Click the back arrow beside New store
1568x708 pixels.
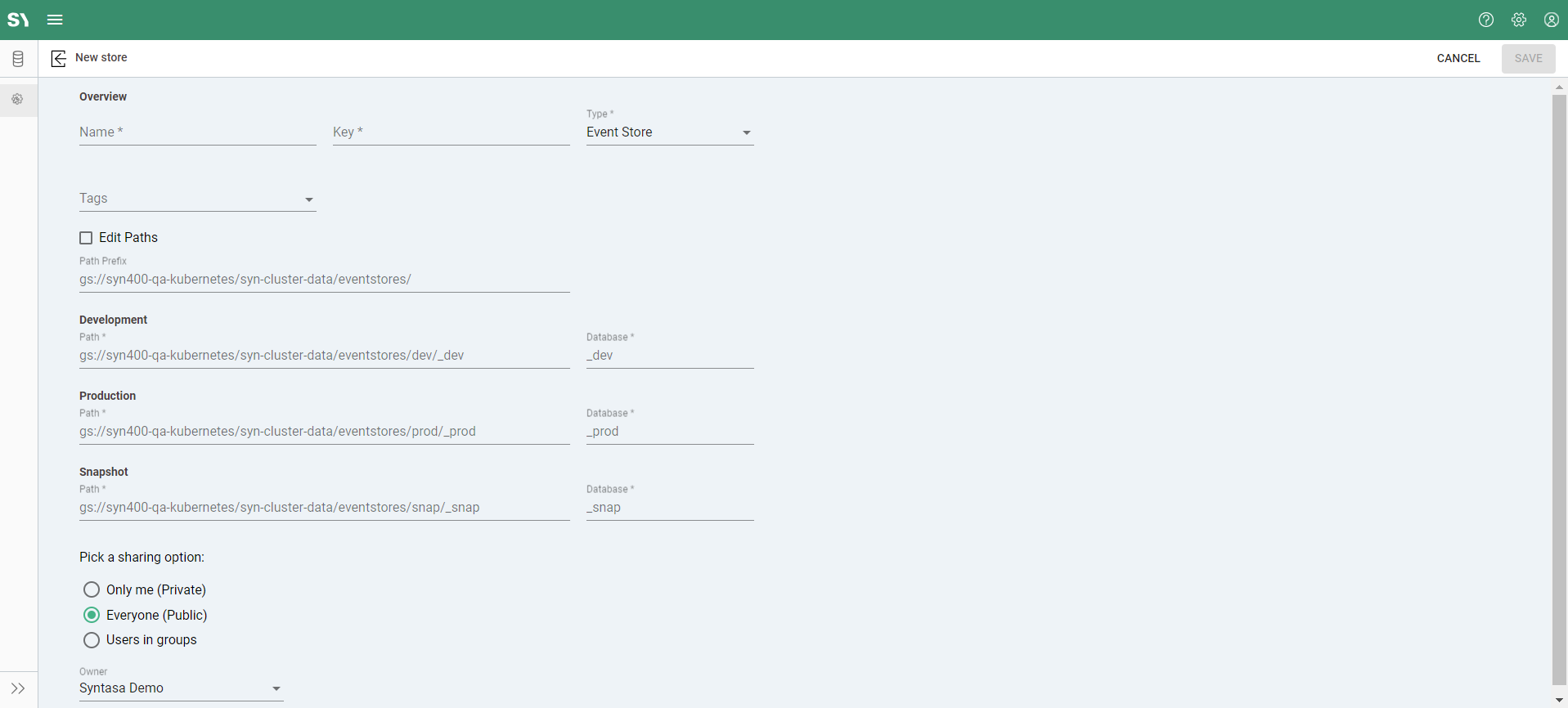59,58
